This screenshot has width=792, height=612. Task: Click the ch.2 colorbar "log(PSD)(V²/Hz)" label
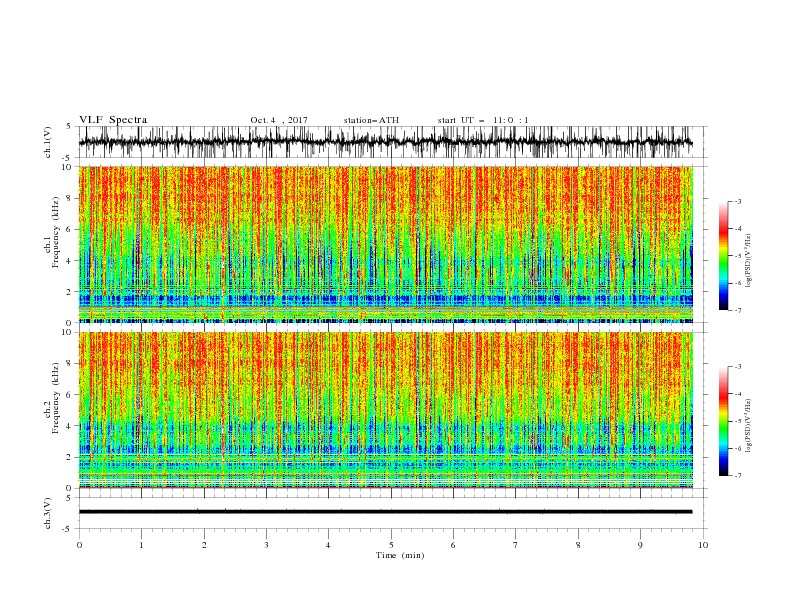click(x=748, y=426)
